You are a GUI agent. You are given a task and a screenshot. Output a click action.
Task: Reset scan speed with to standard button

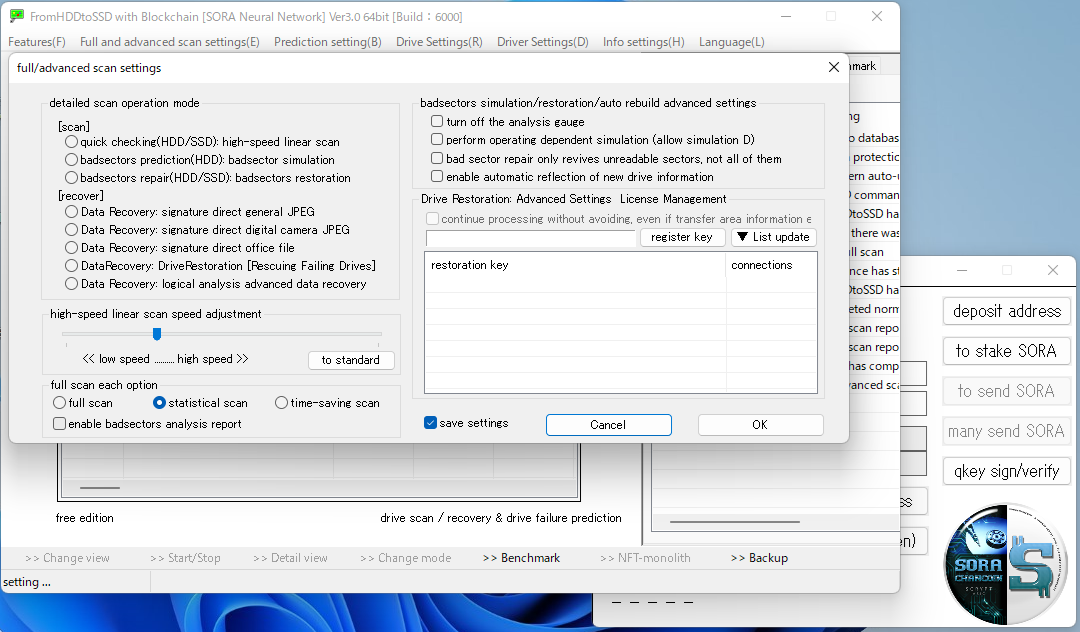pyautogui.click(x=351, y=360)
